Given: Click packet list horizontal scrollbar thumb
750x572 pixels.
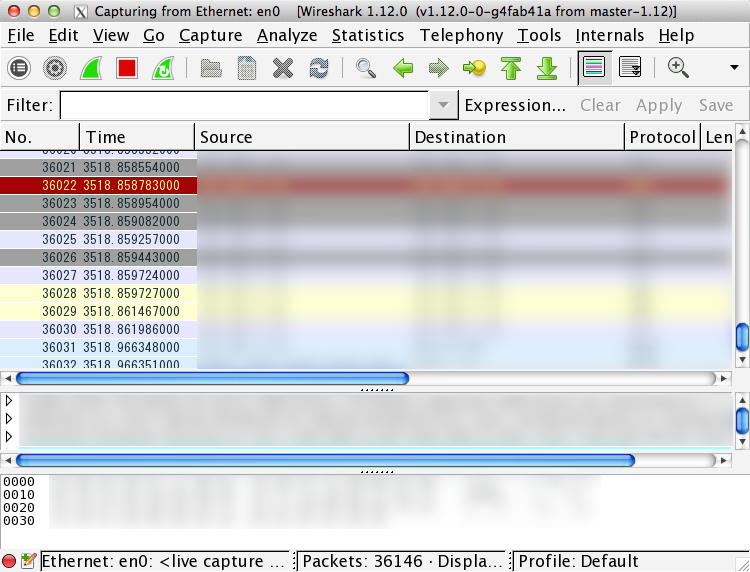Looking at the screenshot, I should pos(212,378).
